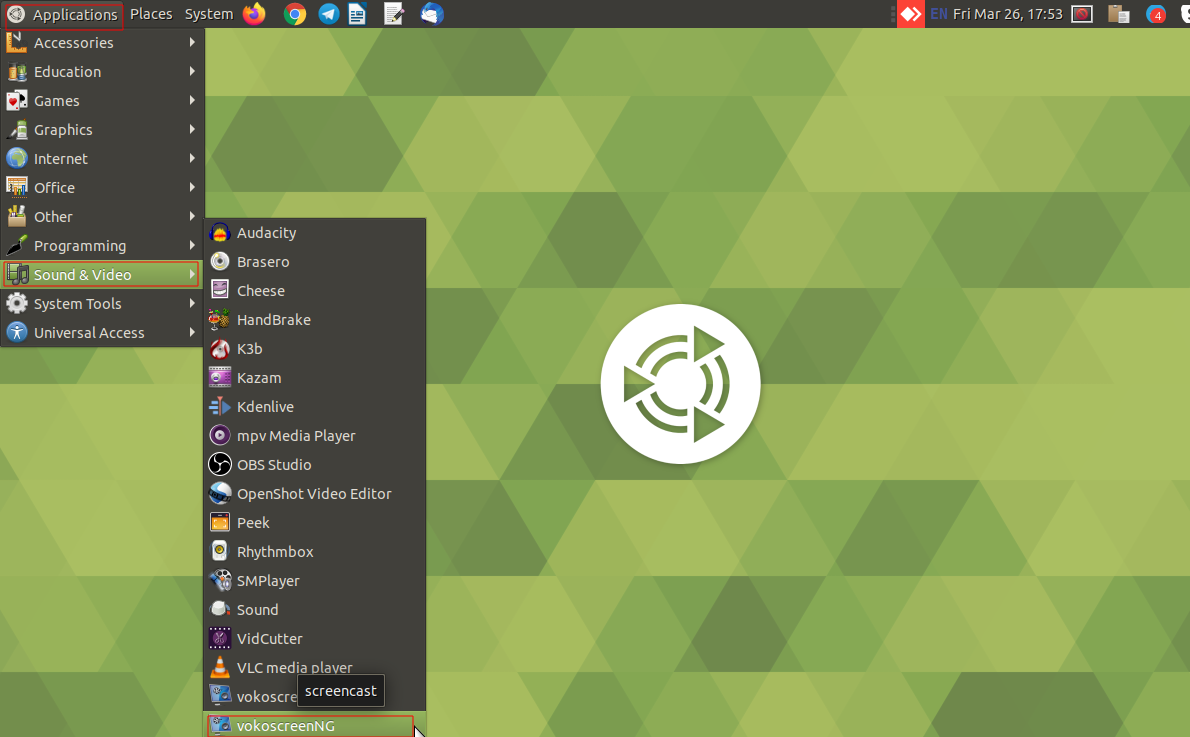Screen dimensions: 1190x737
Task: Open the Kazam screen recorder
Action: (315, 377)
